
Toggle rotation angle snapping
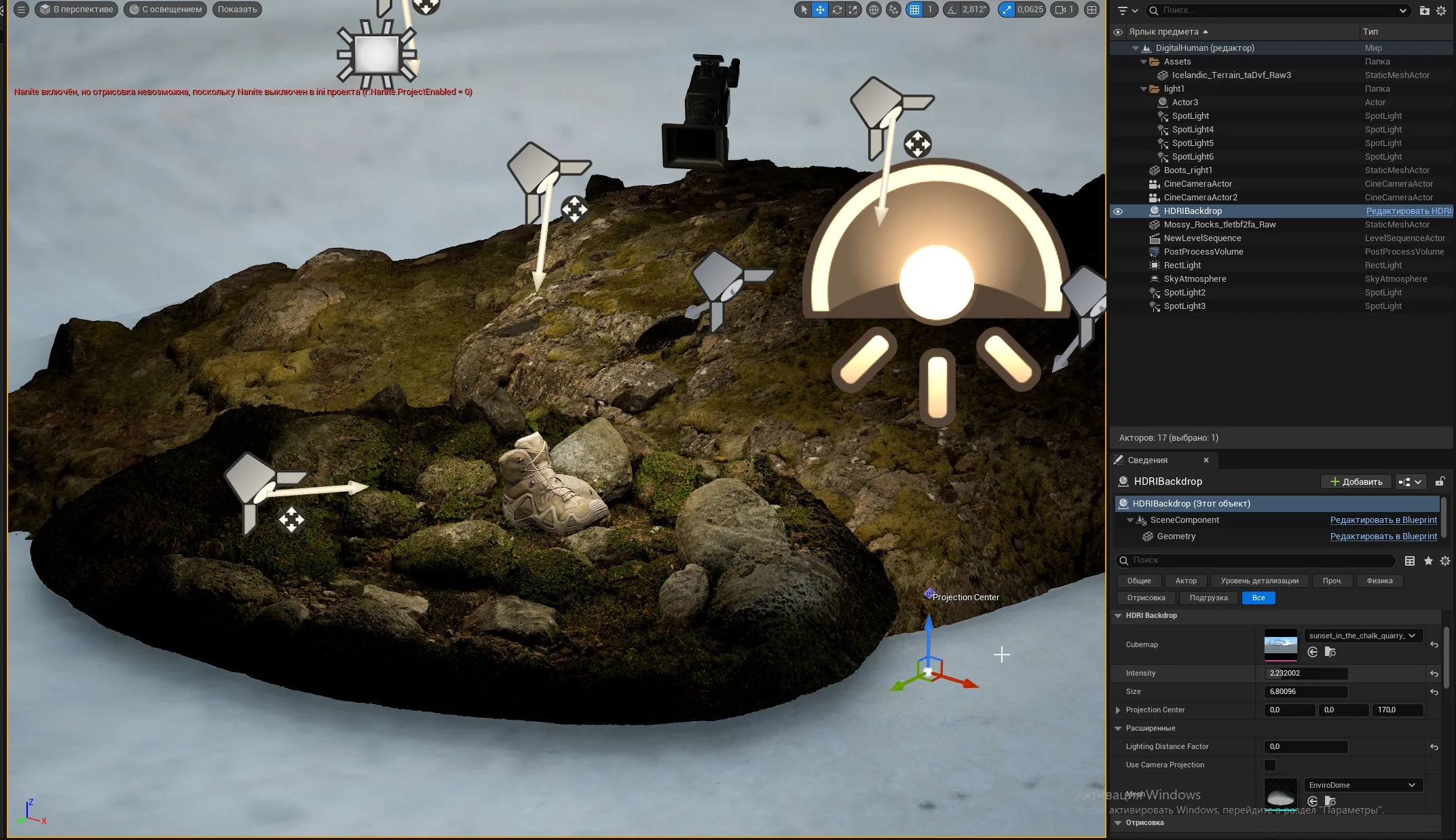(952, 10)
